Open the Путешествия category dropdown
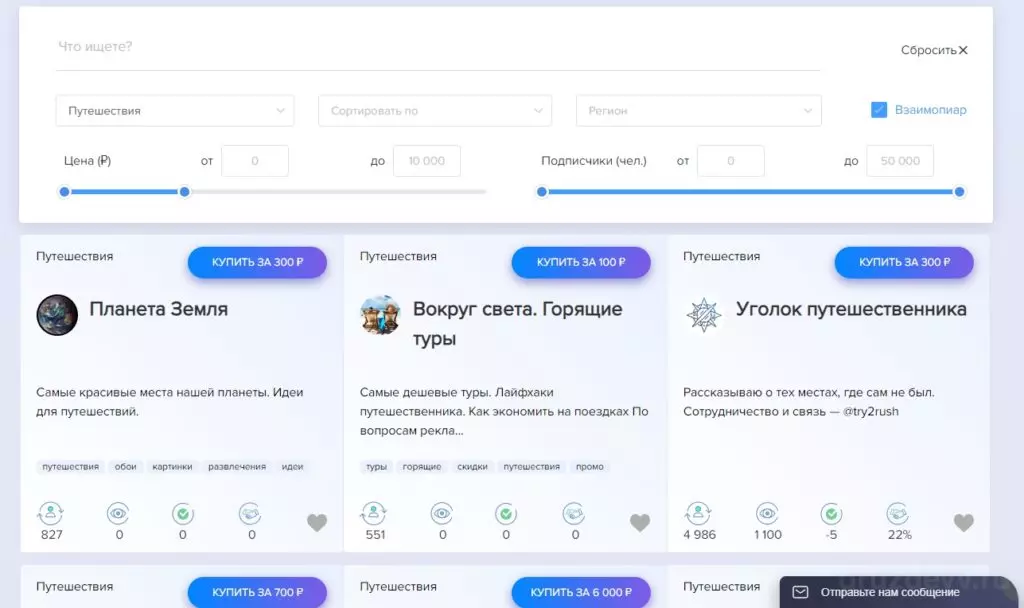 pyautogui.click(x=175, y=111)
